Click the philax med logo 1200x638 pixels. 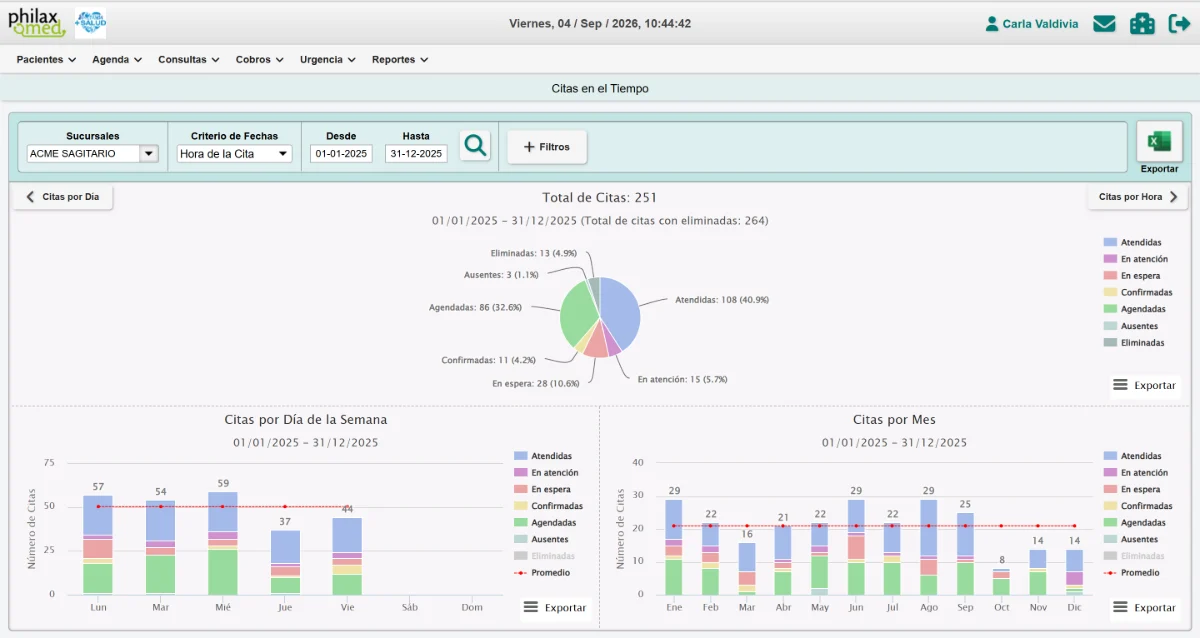37,23
